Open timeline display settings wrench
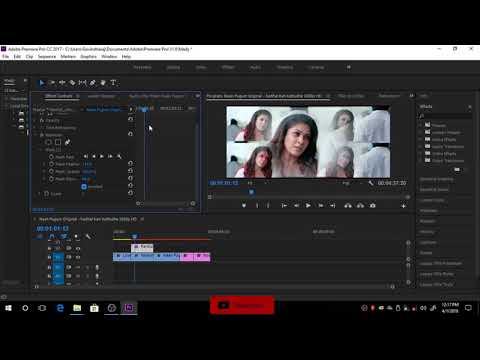 tap(88, 236)
